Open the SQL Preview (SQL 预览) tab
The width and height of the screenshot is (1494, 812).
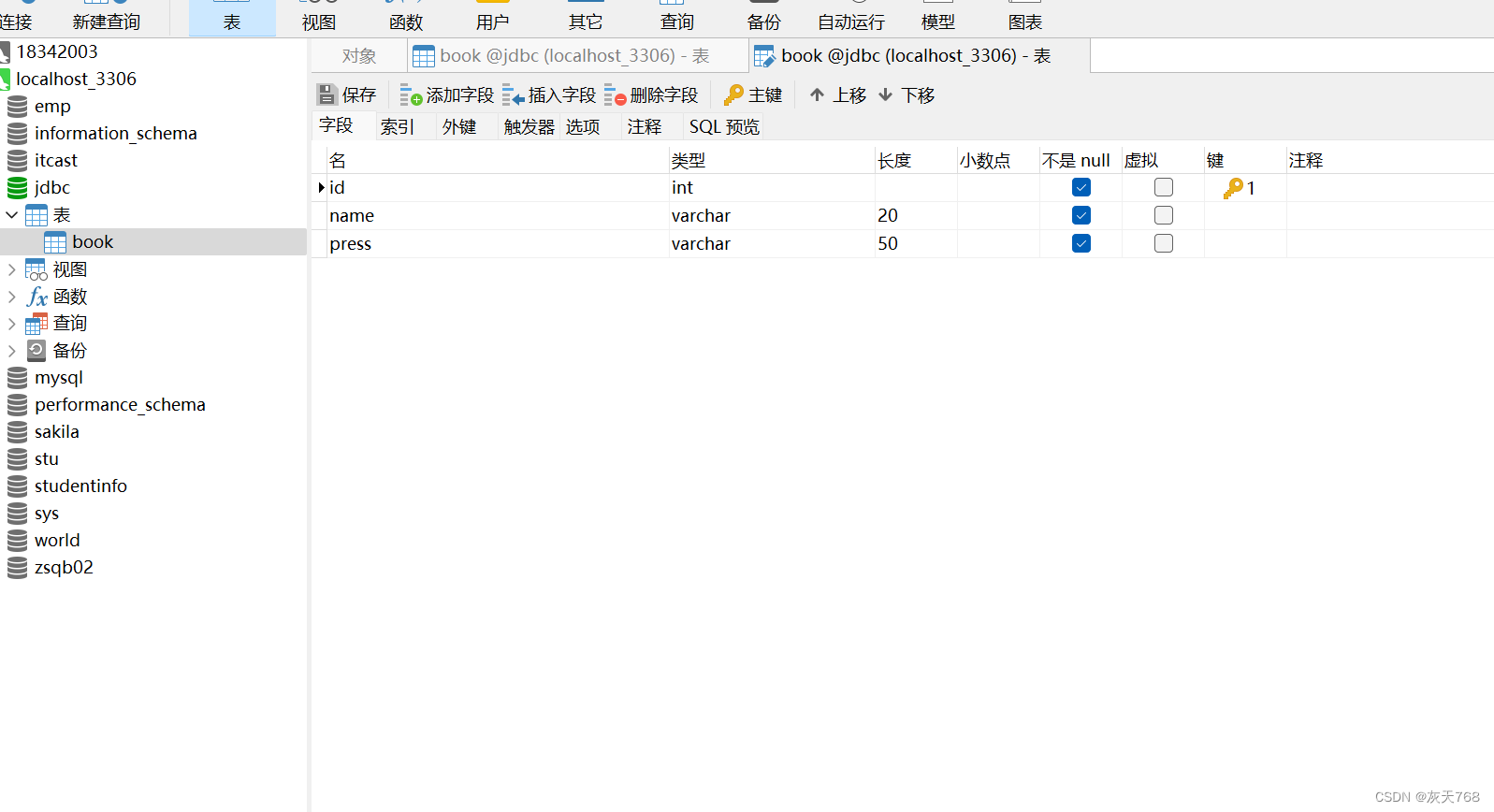click(x=724, y=126)
